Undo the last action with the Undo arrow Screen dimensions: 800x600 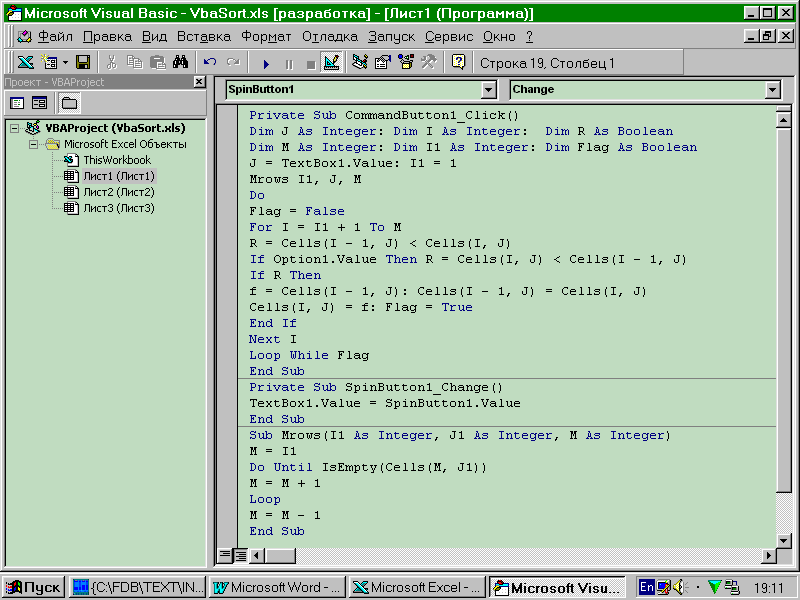pos(210,63)
